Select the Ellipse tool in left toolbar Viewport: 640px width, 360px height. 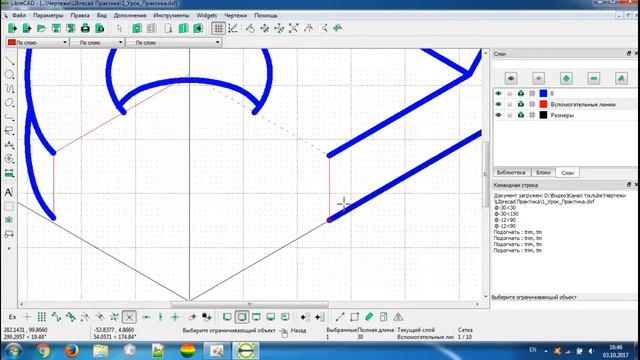pyautogui.click(x=9, y=103)
